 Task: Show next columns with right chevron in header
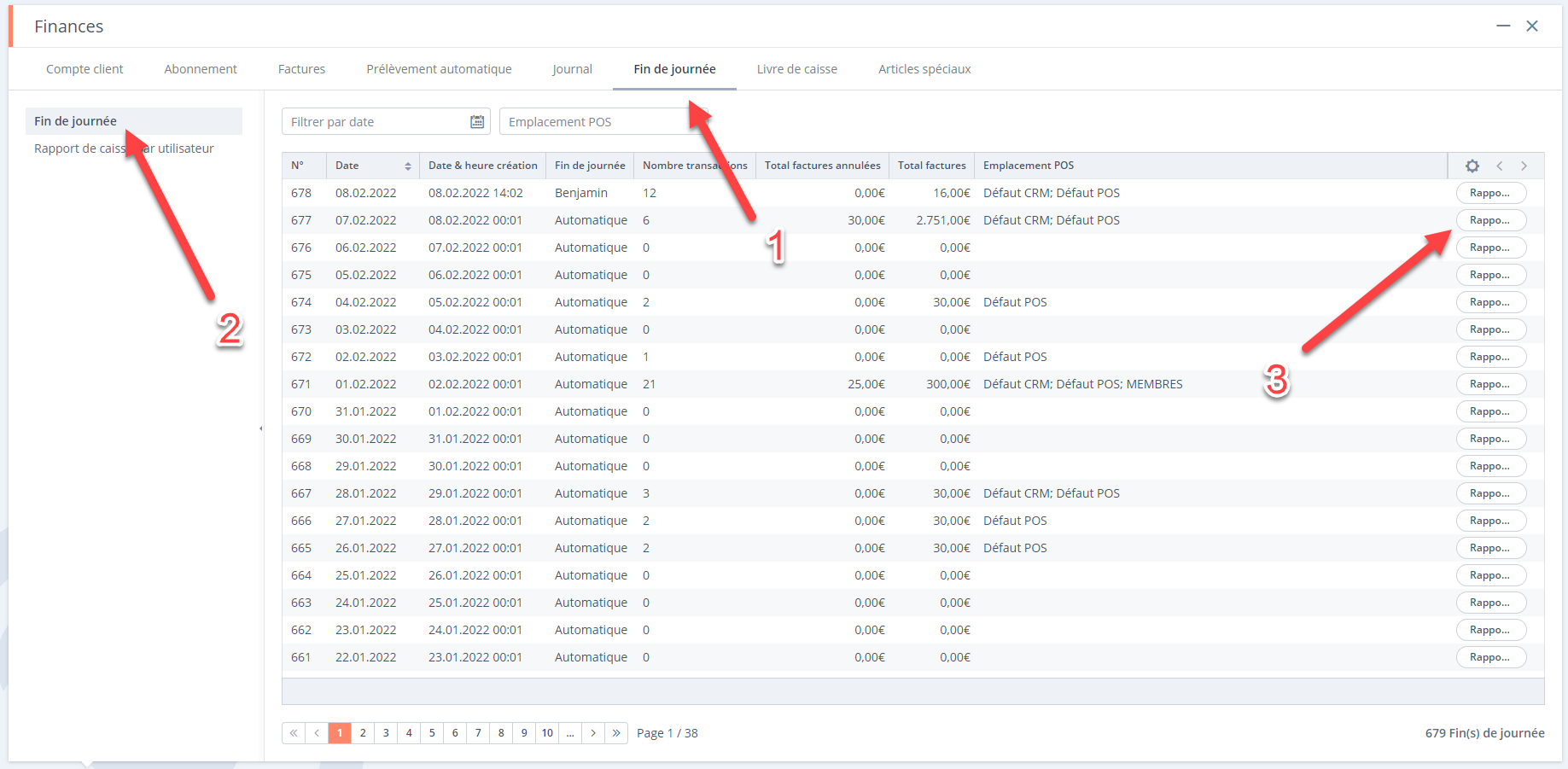tap(1524, 166)
